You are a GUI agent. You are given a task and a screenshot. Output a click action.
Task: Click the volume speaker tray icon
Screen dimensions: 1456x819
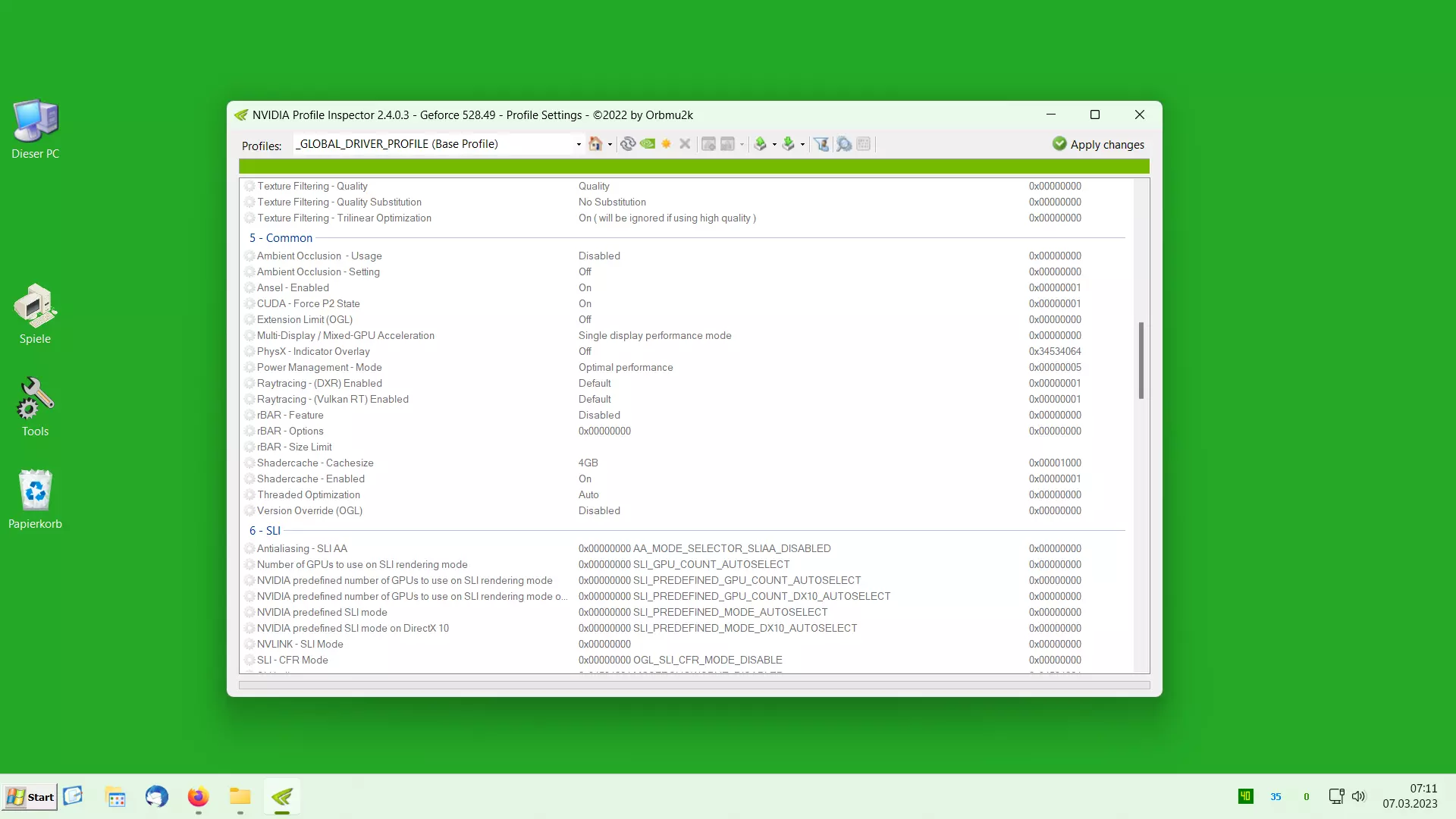tap(1359, 796)
